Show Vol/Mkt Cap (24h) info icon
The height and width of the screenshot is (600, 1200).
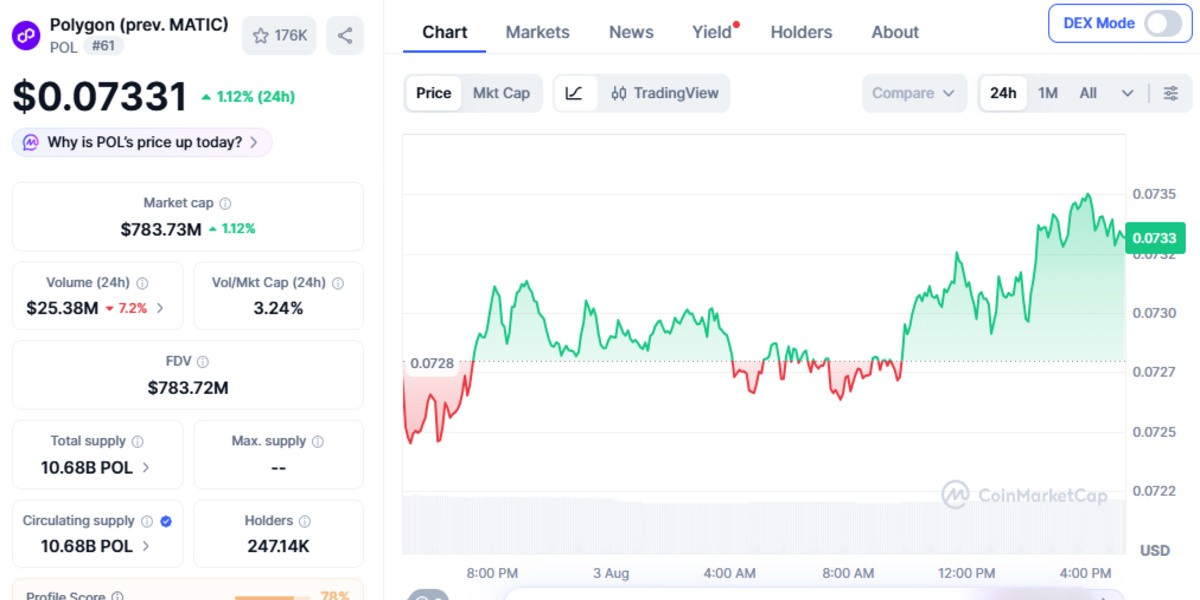pyautogui.click(x=338, y=283)
